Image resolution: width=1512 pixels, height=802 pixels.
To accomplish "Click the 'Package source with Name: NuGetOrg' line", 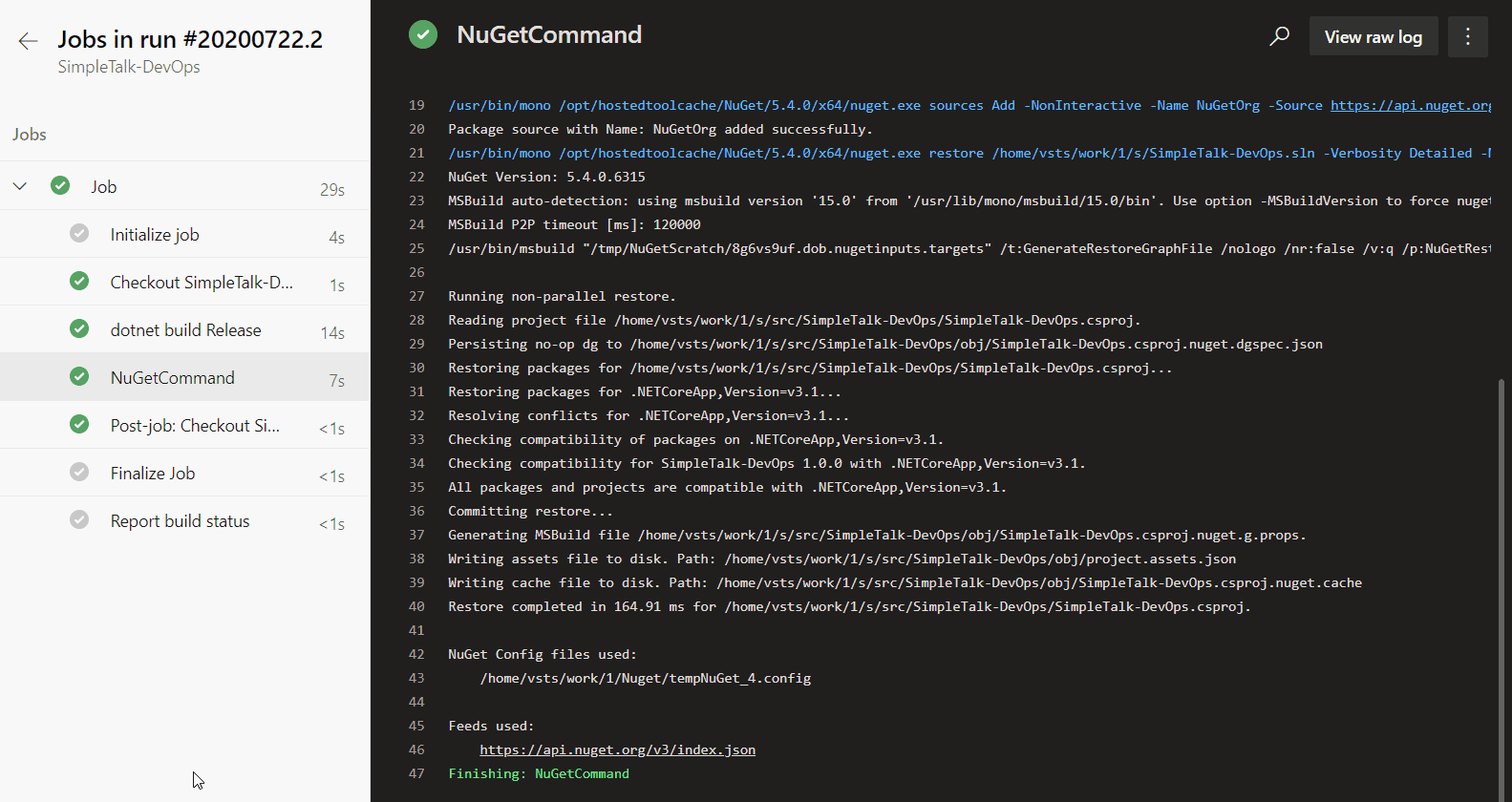I will point(660,129).
